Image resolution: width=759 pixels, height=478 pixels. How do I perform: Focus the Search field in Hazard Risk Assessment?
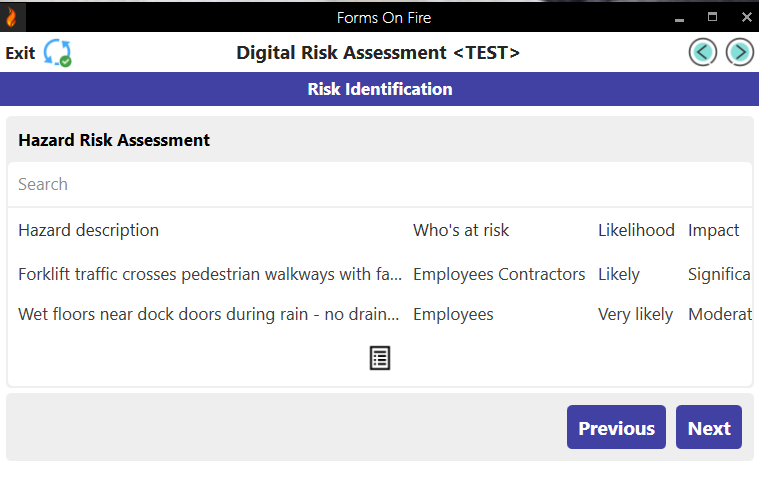380,185
